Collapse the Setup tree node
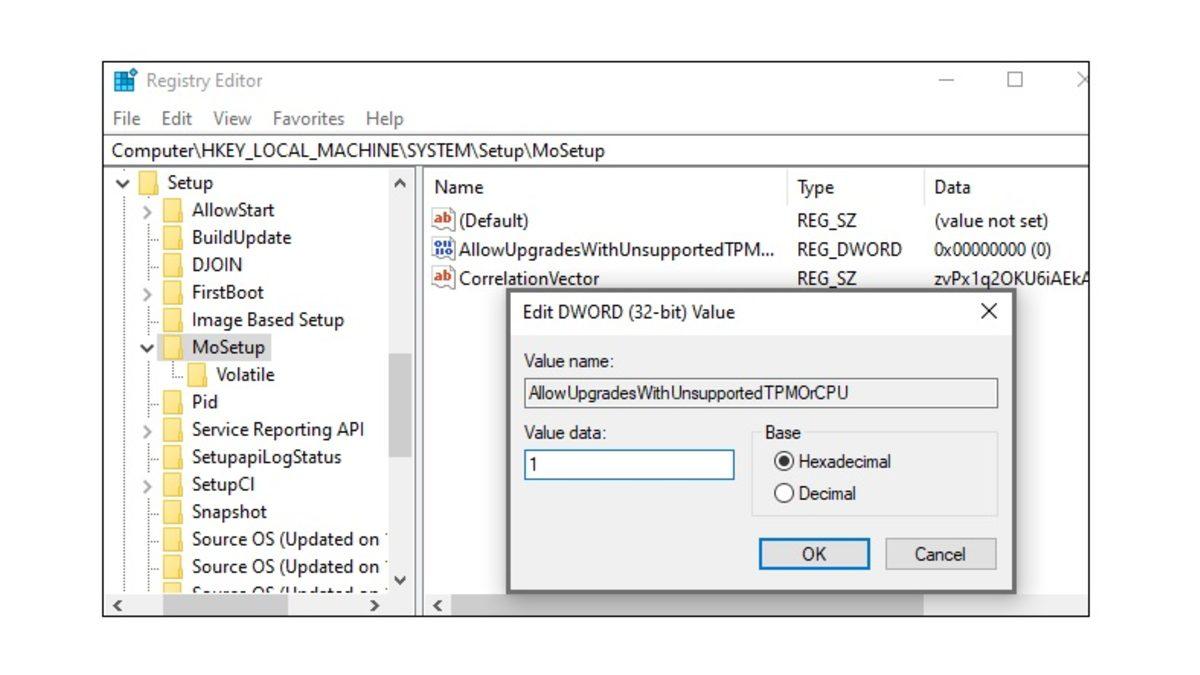 (122, 183)
